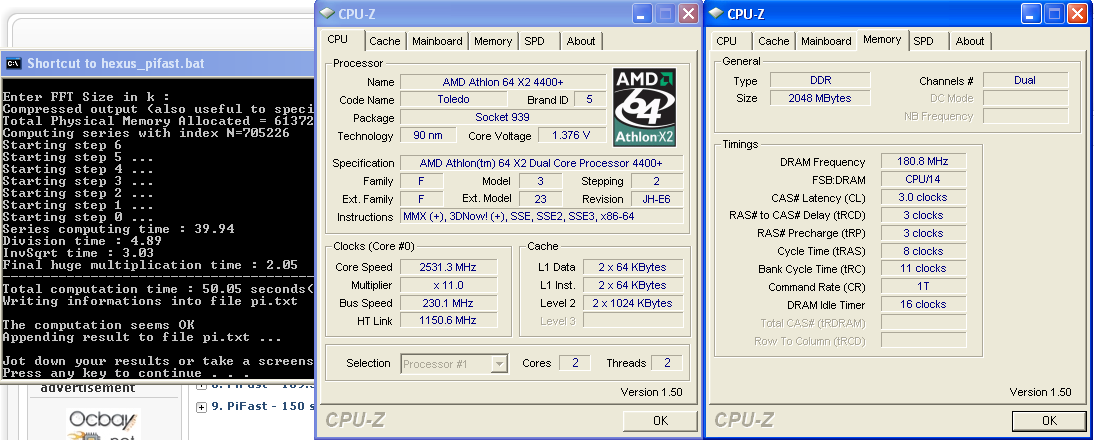Click the RAS# Precharge (tRP) value '3 clocks'
Viewport: 1094px width, 440px height.
click(x=924, y=233)
